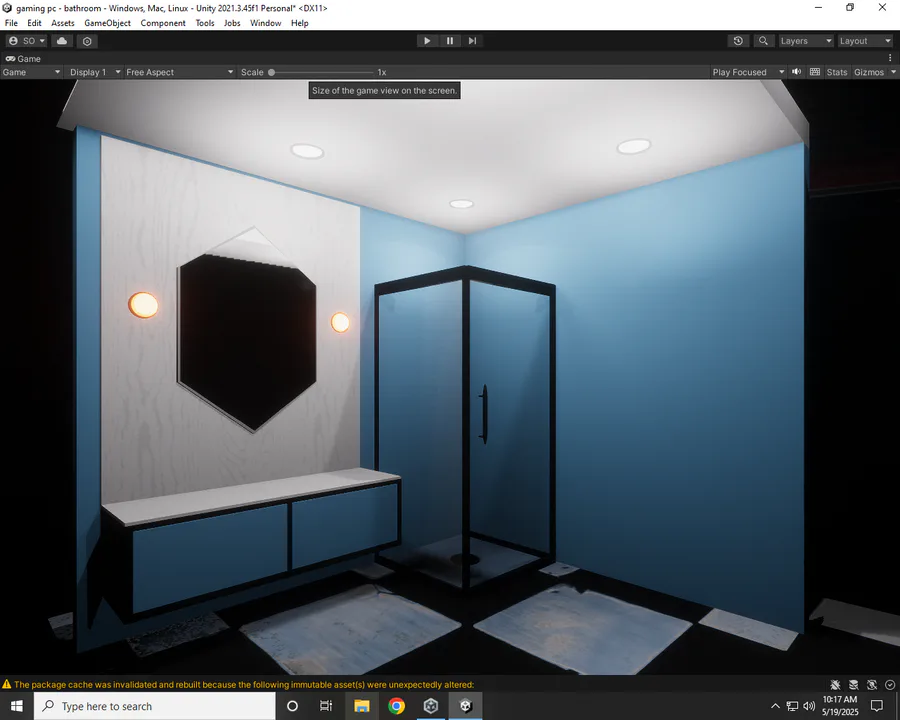The height and width of the screenshot is (720, 900).
Task: Toggle the shortcuts keyboard icon in Game view
Action: tap(814, 72)
